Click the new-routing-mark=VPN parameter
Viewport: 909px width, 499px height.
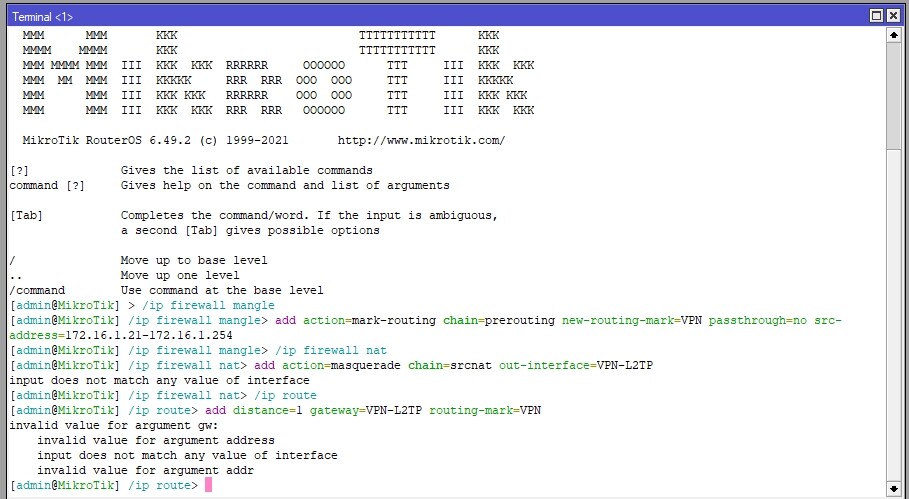click(632, 320)
